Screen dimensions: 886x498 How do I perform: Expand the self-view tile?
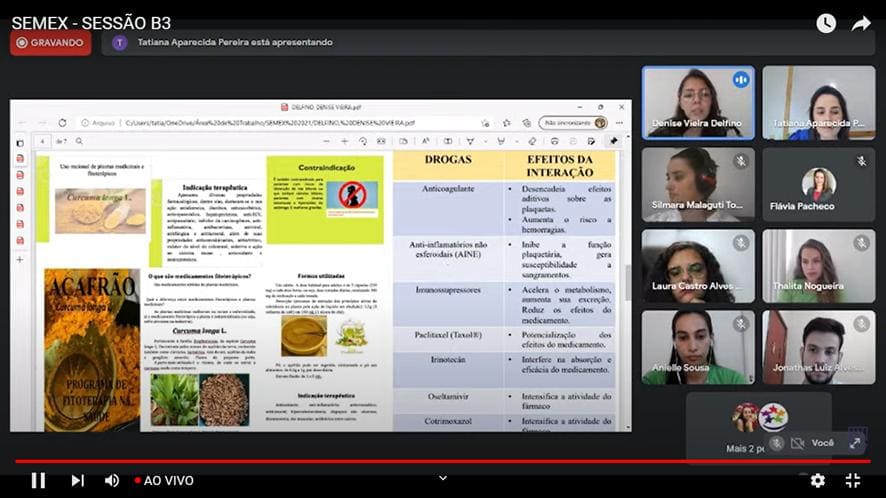[855, 444]
